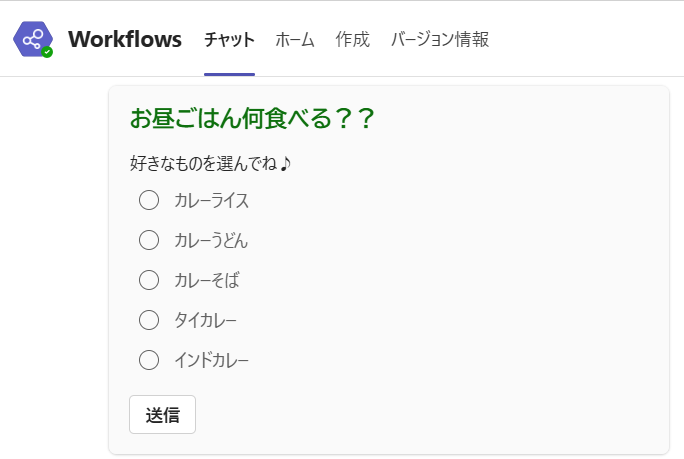Click the 好きなものを選んでね♪ prompt text
684x459 pixels.
click(210, 164)
